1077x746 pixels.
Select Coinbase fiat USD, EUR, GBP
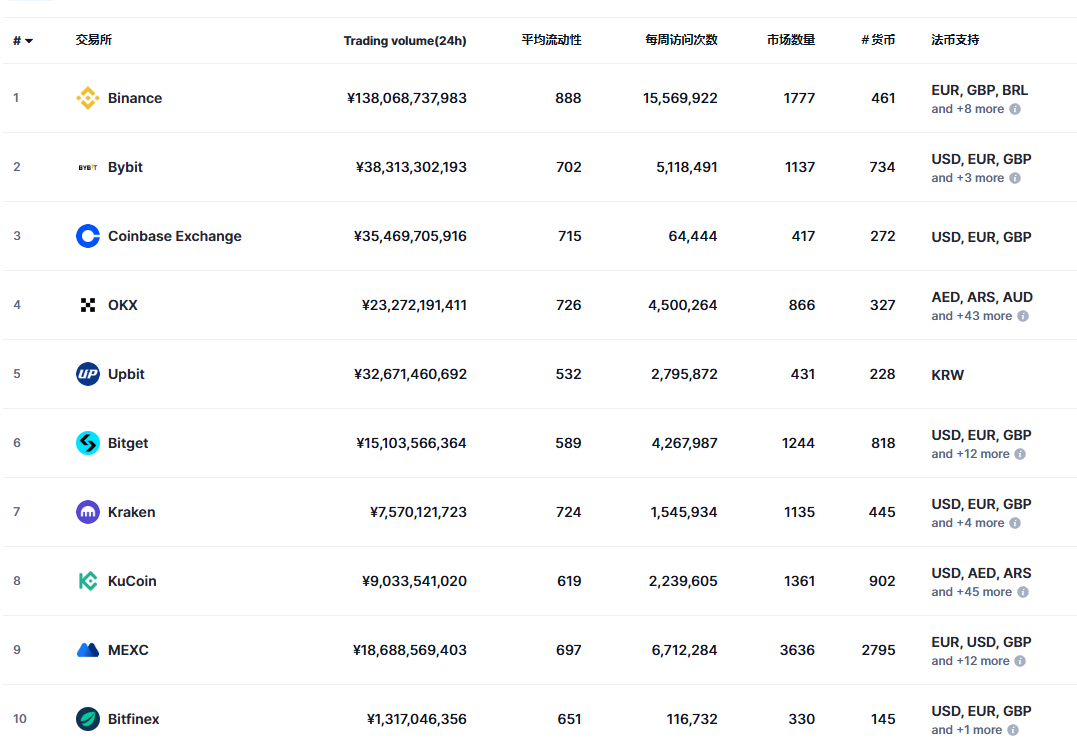pos(981,237)
